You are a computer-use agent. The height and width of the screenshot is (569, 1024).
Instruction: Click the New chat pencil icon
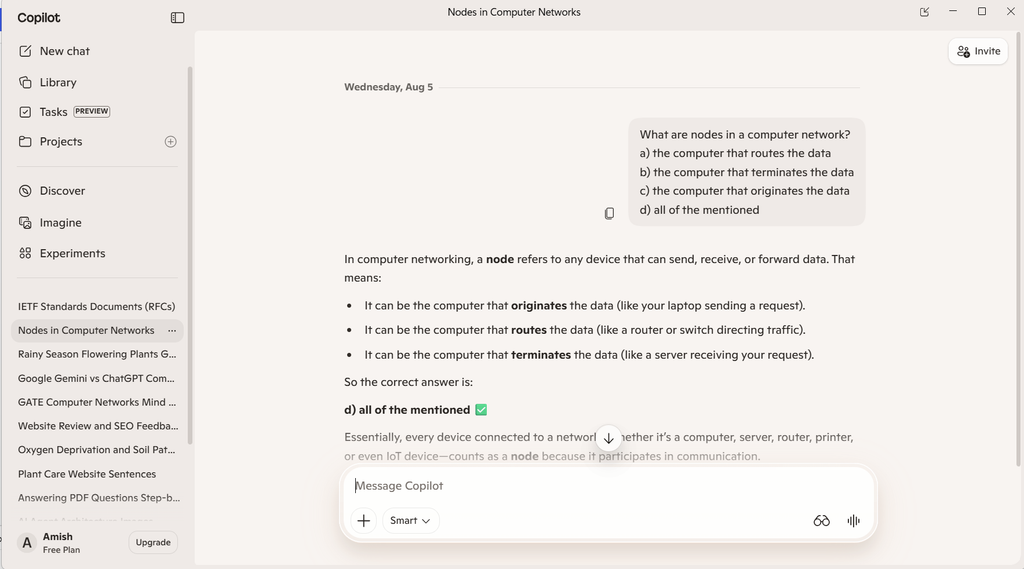click(25, 51)
